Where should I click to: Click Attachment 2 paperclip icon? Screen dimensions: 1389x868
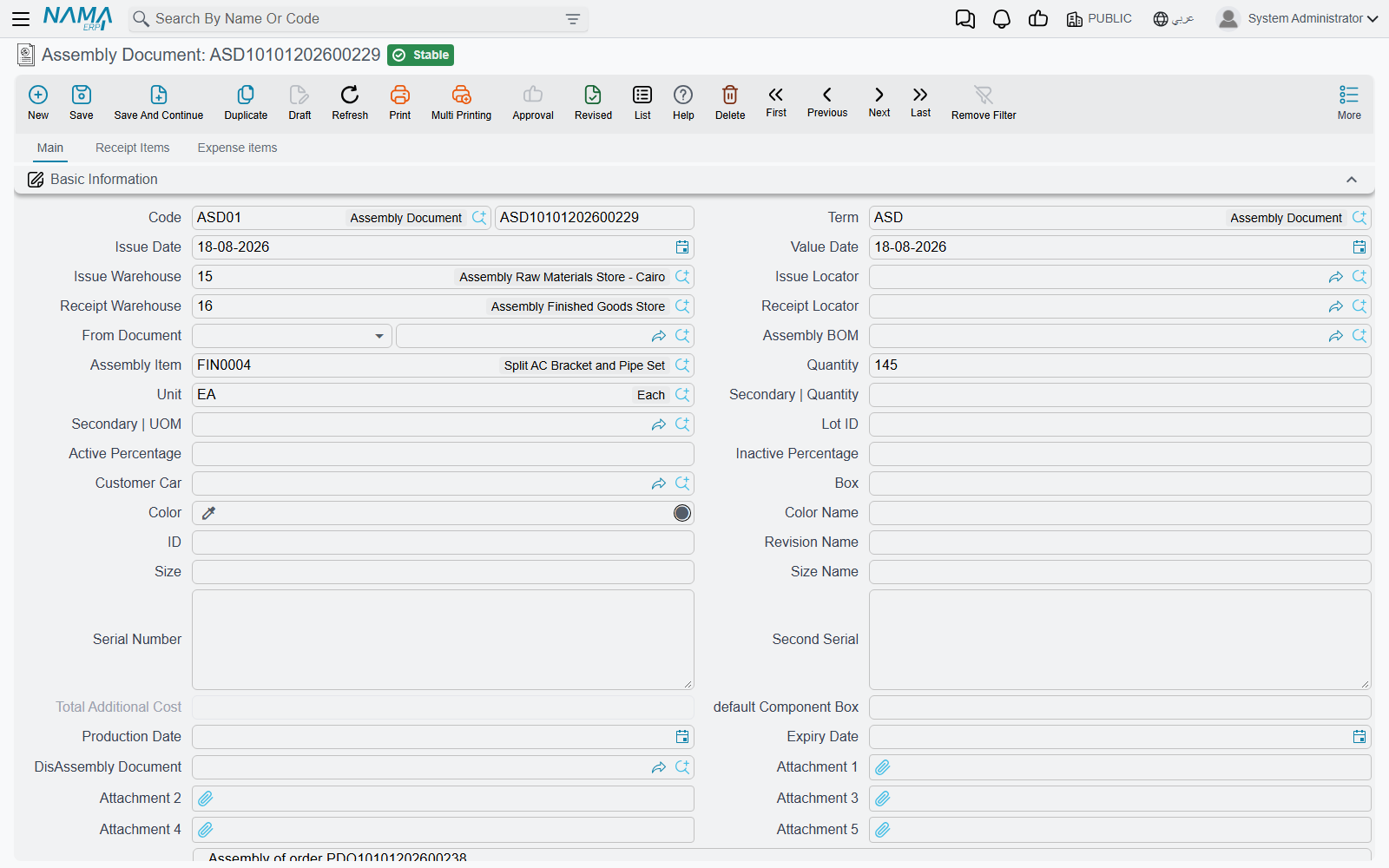tap(206, 799)
